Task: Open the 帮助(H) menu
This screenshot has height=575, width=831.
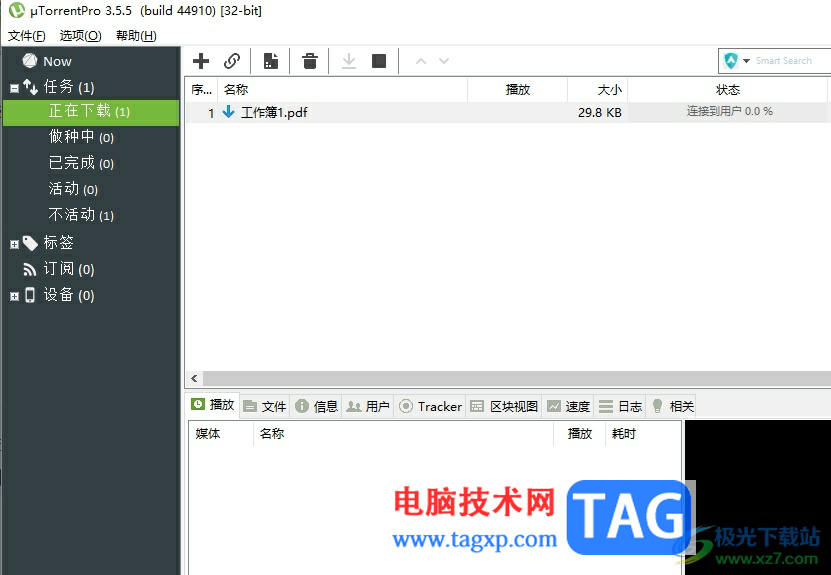Action: pos(136,36)
